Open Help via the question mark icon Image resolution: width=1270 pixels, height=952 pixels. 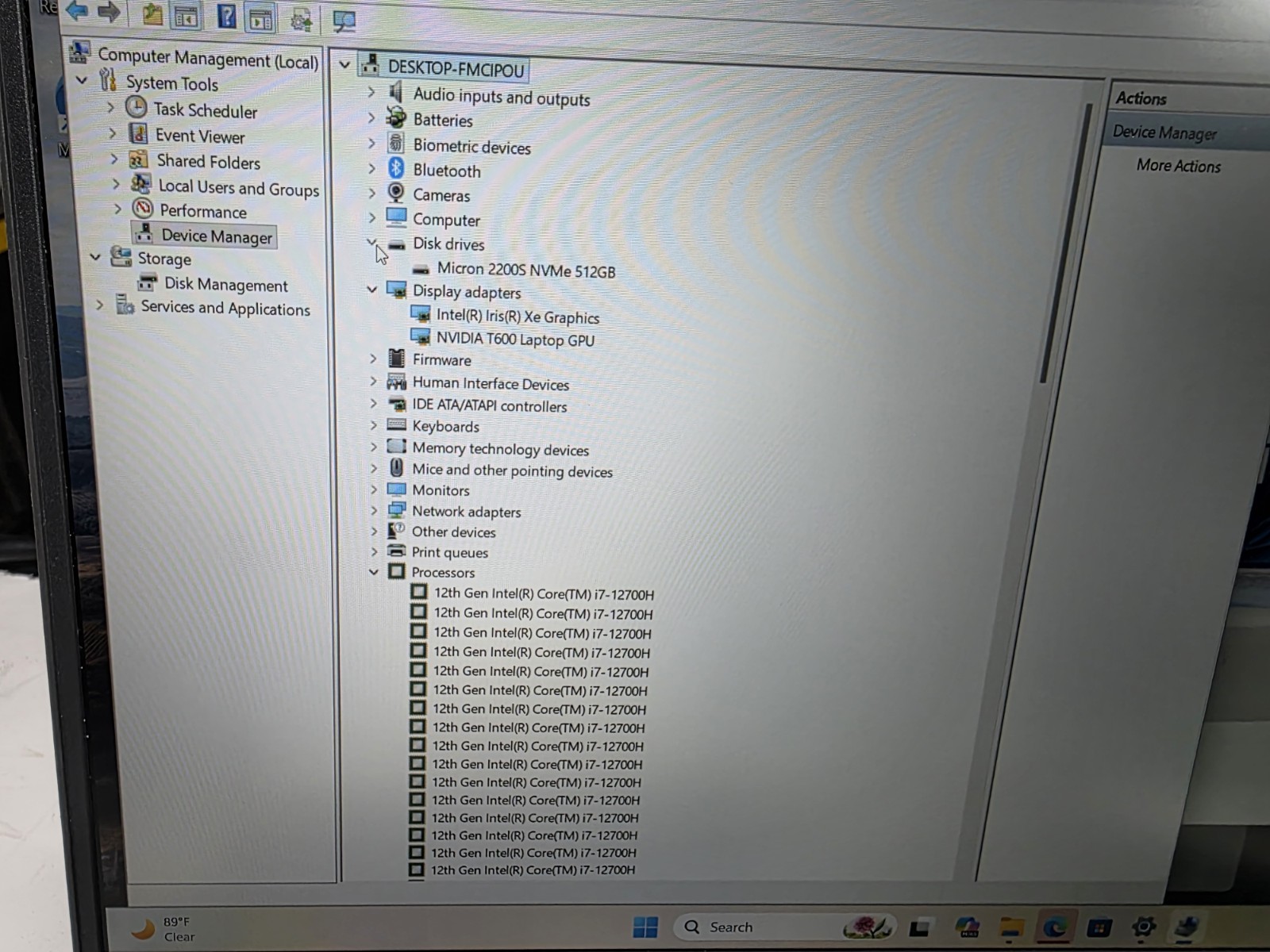[226, 16]
